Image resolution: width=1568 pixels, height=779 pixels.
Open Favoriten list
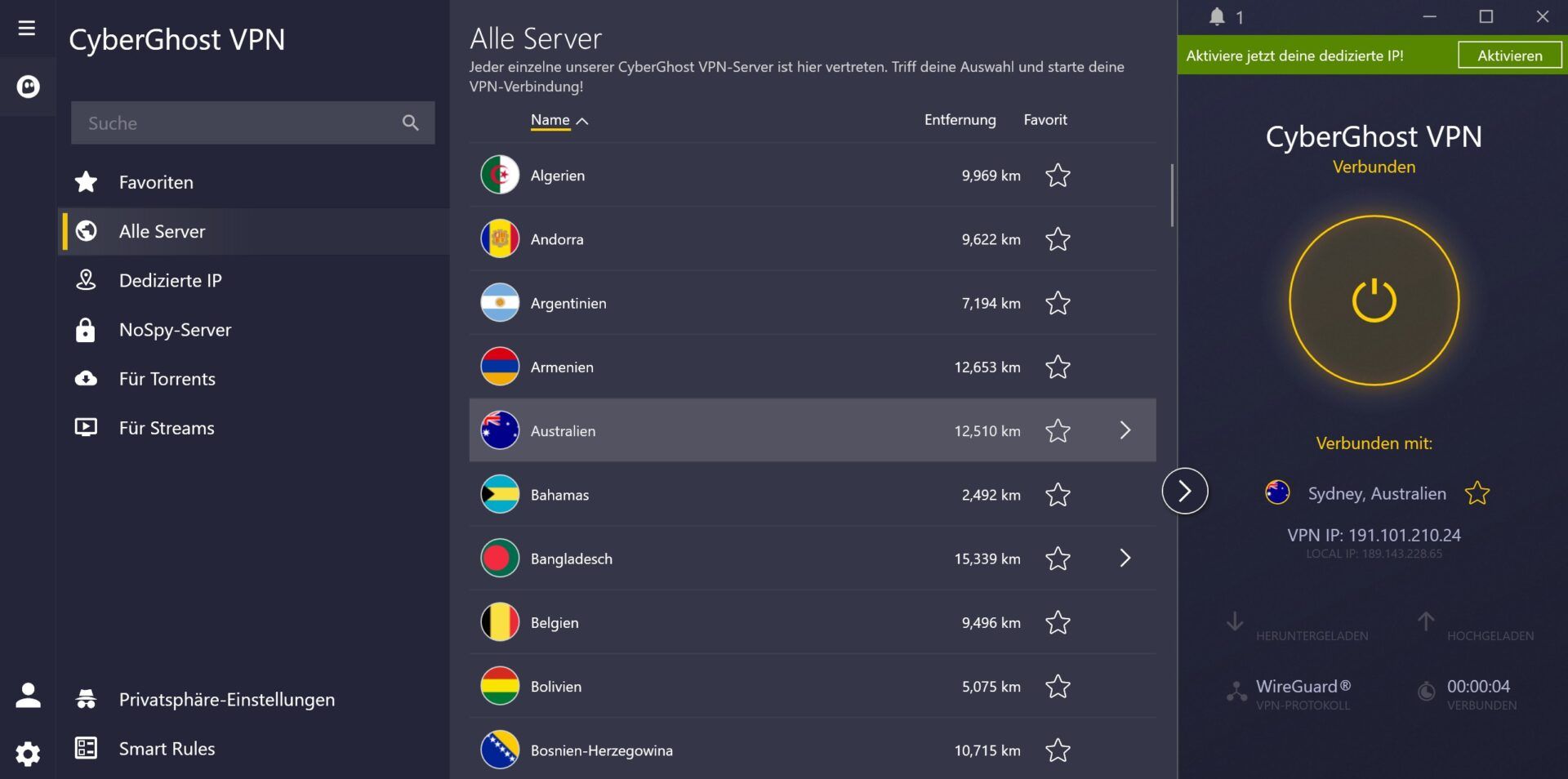[x=255, y=182]
